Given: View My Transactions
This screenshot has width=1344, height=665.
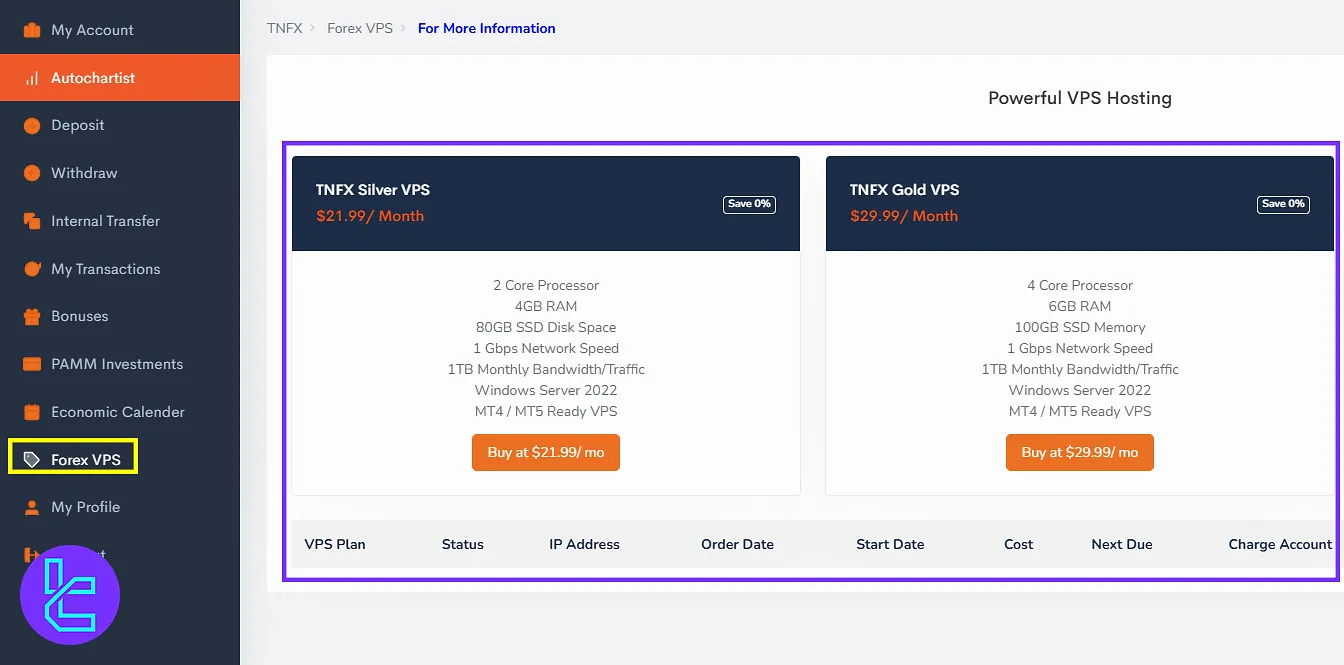Looking at the screenshot, I should (x=120, y=269).
